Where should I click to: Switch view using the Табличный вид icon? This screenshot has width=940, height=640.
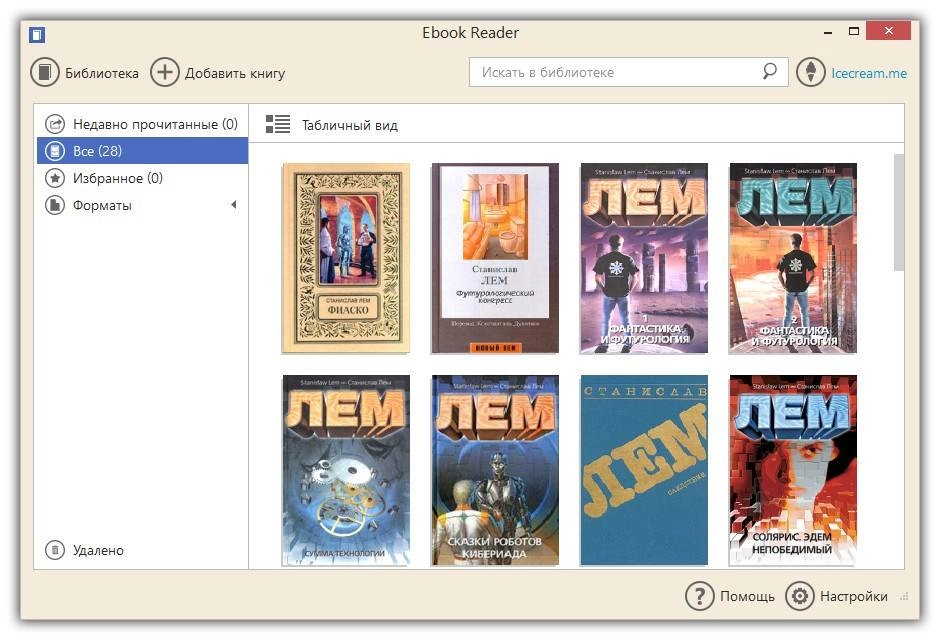click(278, 124)
